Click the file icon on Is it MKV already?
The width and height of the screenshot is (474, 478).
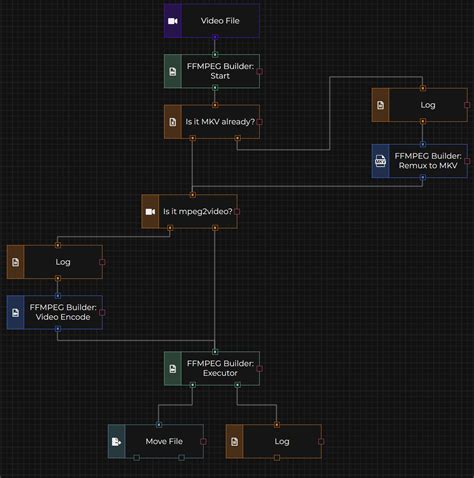(x=173, y=122)
